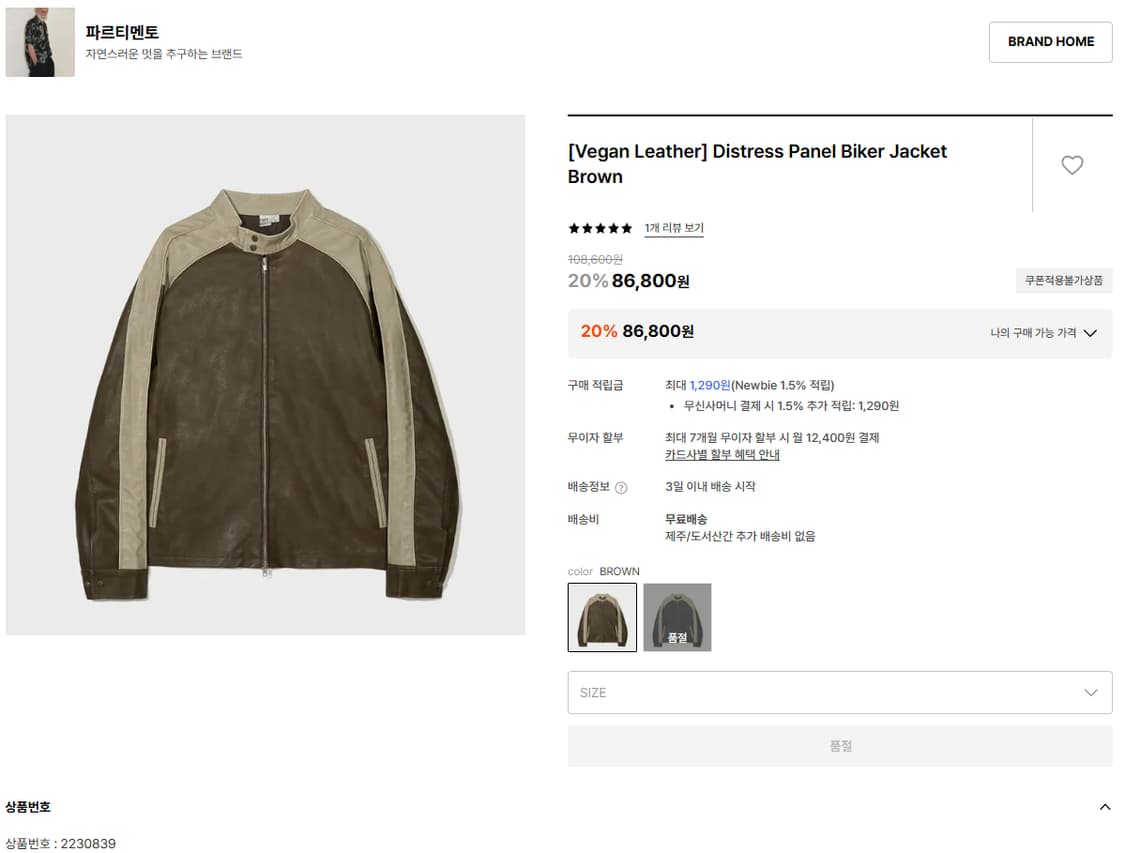The width and height of the screenshot is (1125, 853).
Task: Open the SIZE dropdown
Action: (839, 692)
